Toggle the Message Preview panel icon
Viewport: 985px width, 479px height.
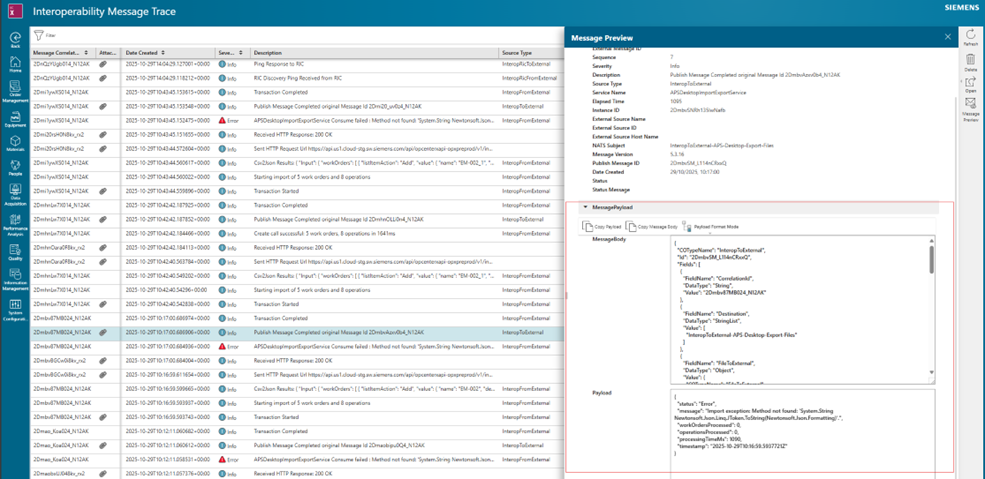click(x=970, y=108)
